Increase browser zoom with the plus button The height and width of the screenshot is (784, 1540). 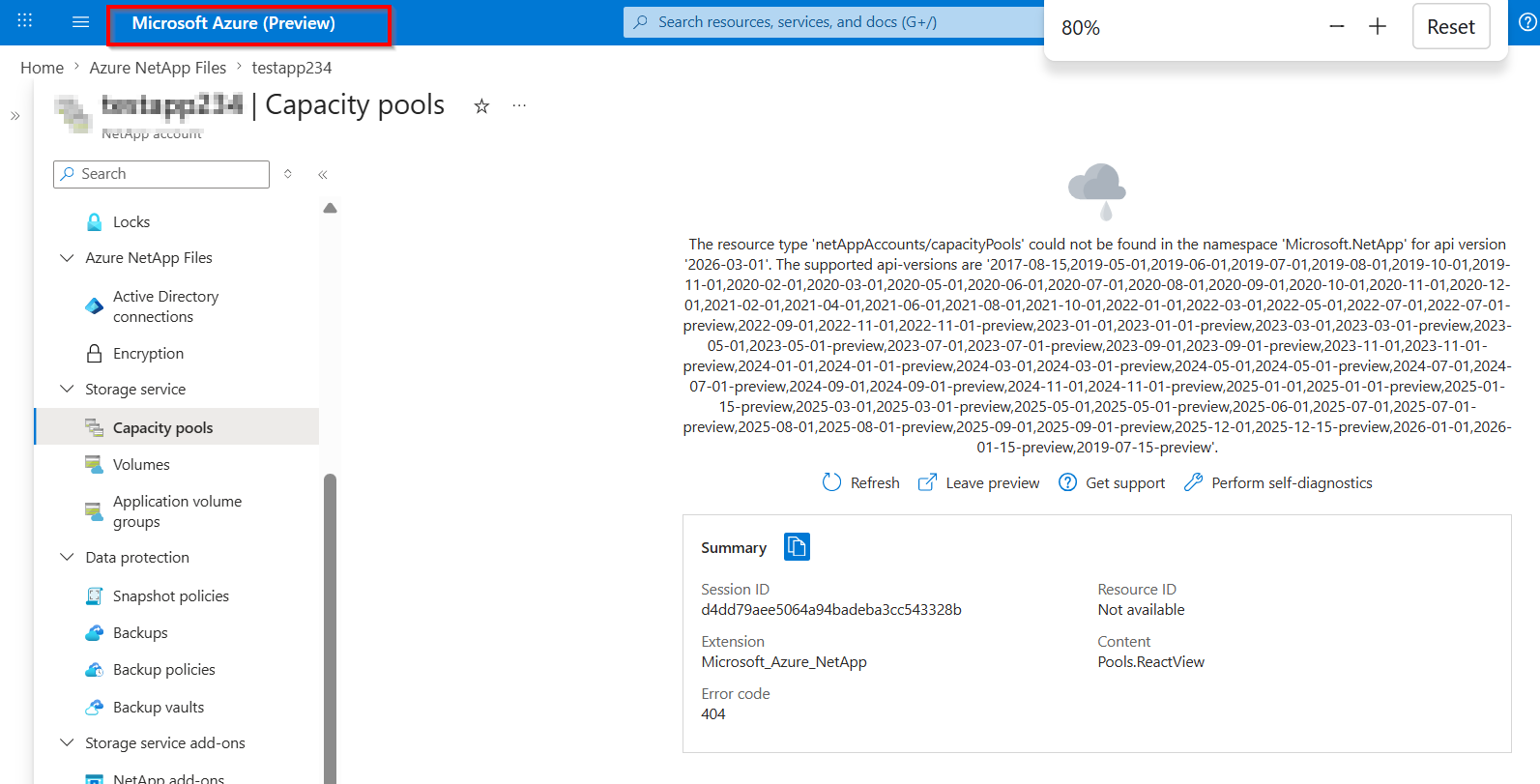pos(1378,27)
